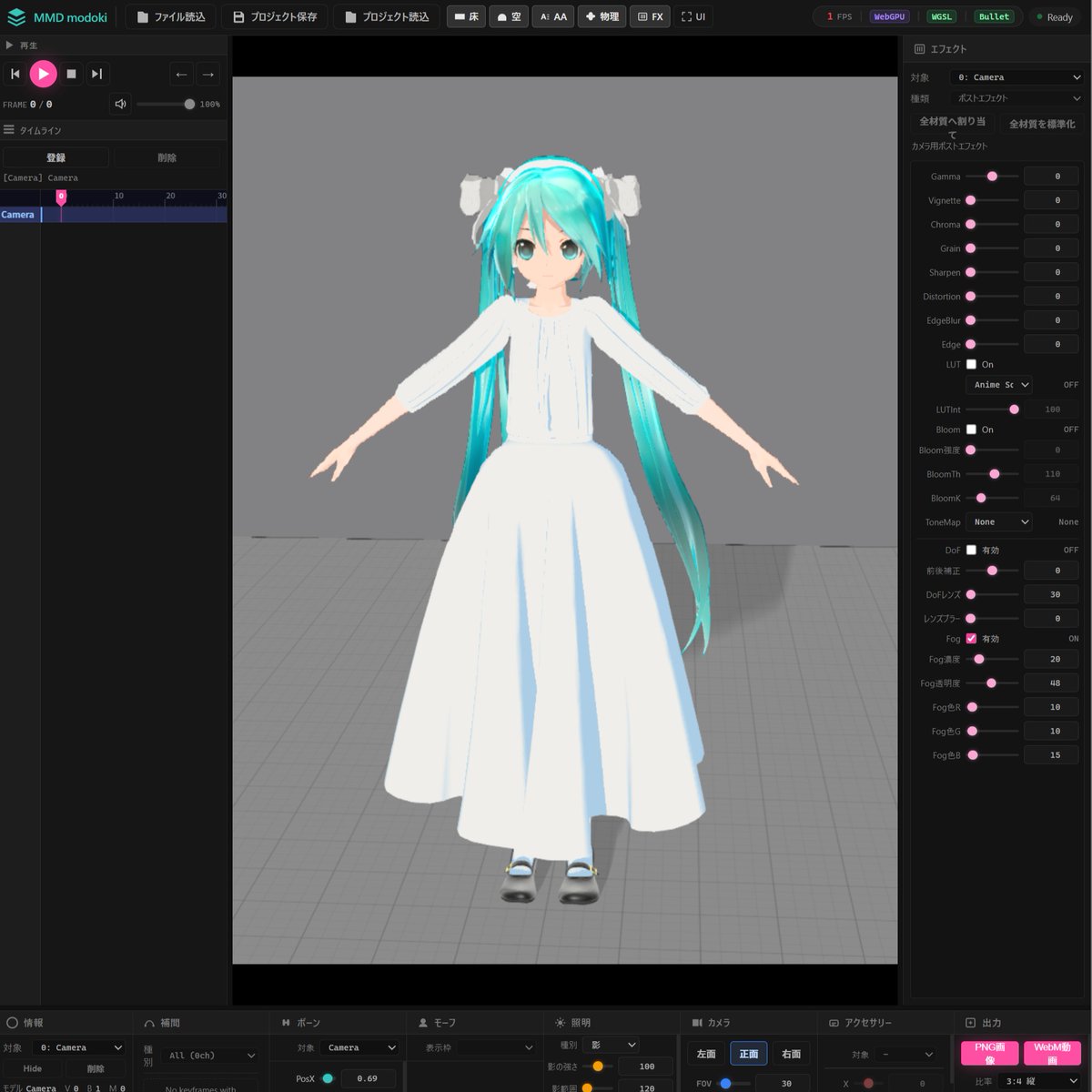Toggle the 床 floor display
The height and width of the screenshot is (1092, 1092).
click(466, 16)
